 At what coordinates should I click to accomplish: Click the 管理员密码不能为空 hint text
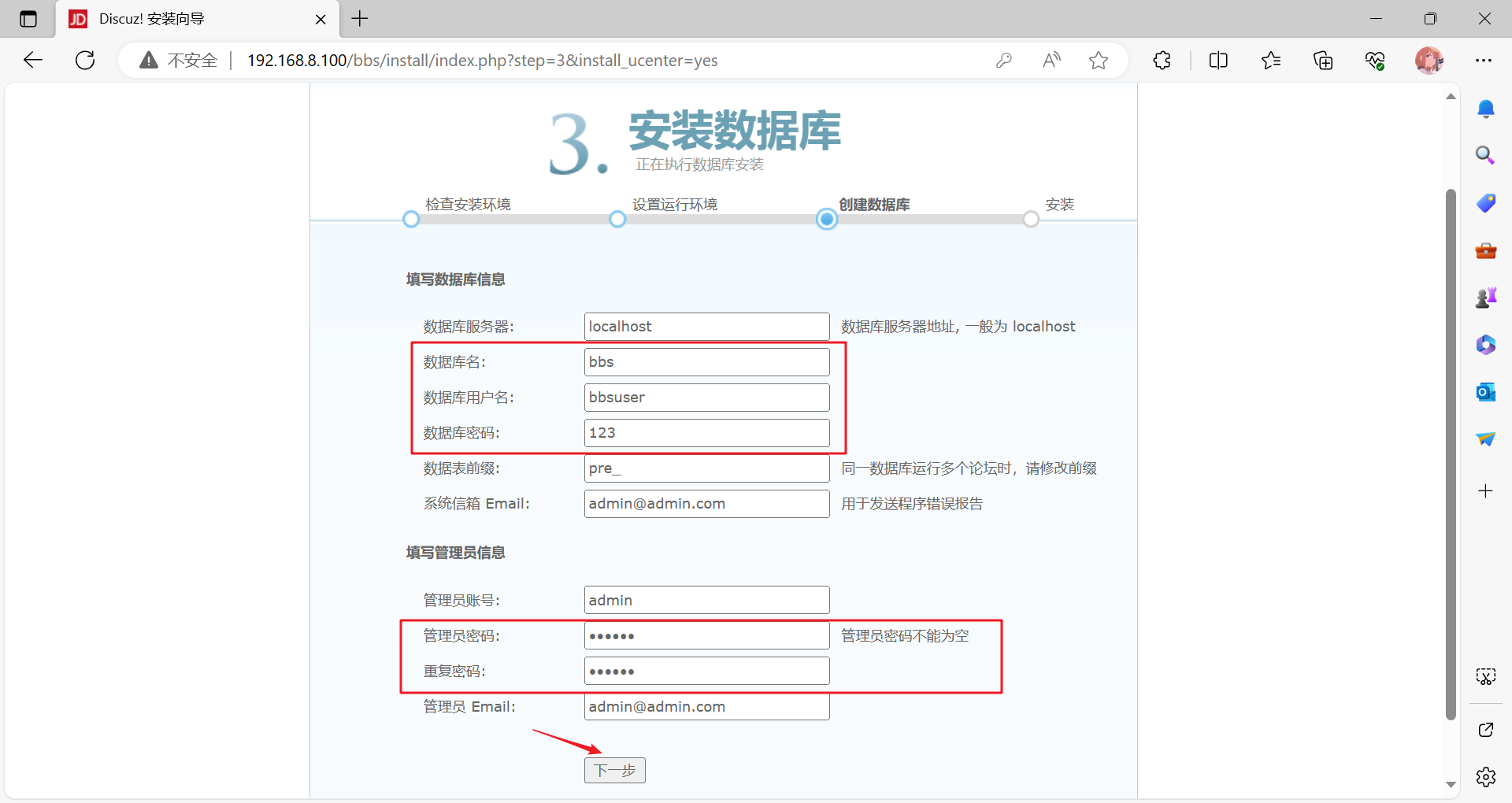pyautogui.click(x=905, y=635)
